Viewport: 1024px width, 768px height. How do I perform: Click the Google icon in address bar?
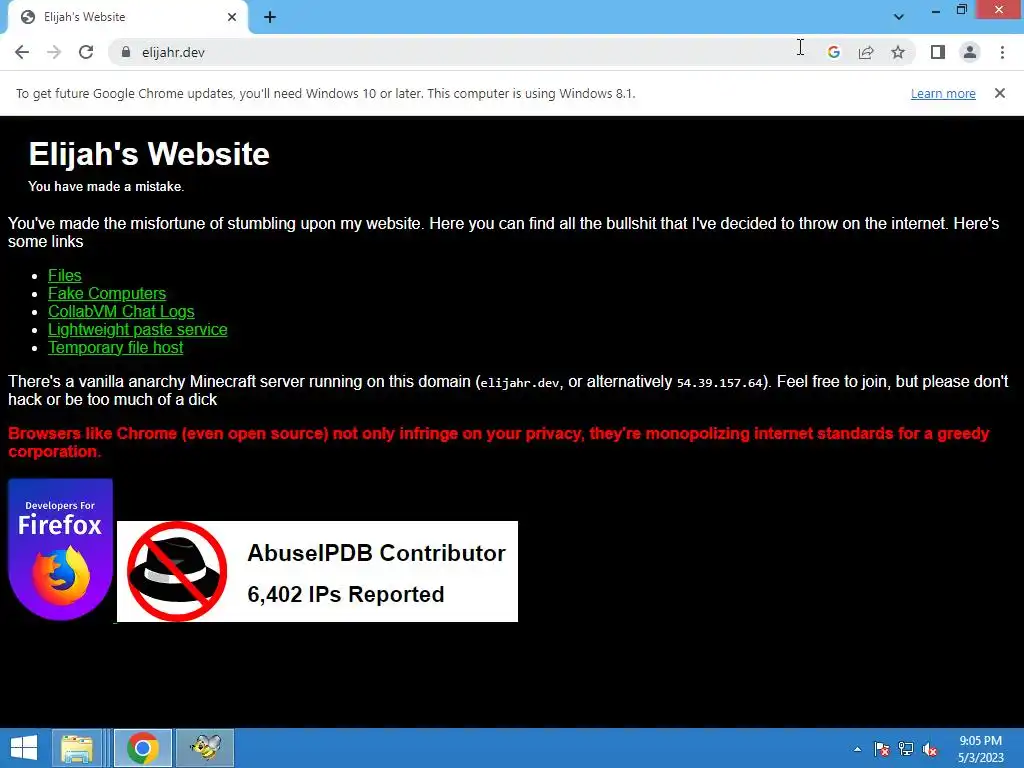click(x=833, y=52)
